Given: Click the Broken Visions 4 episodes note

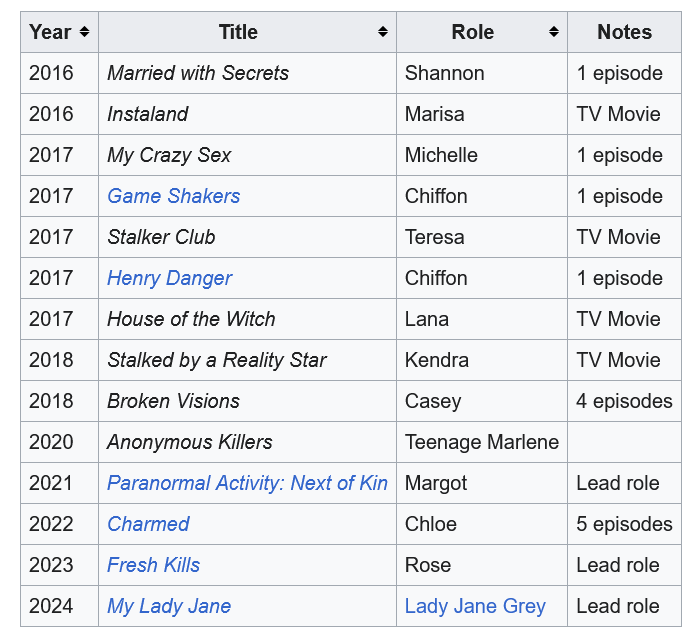Looking at the screenshot, I should pyautogui.click(x=624, y=401).
